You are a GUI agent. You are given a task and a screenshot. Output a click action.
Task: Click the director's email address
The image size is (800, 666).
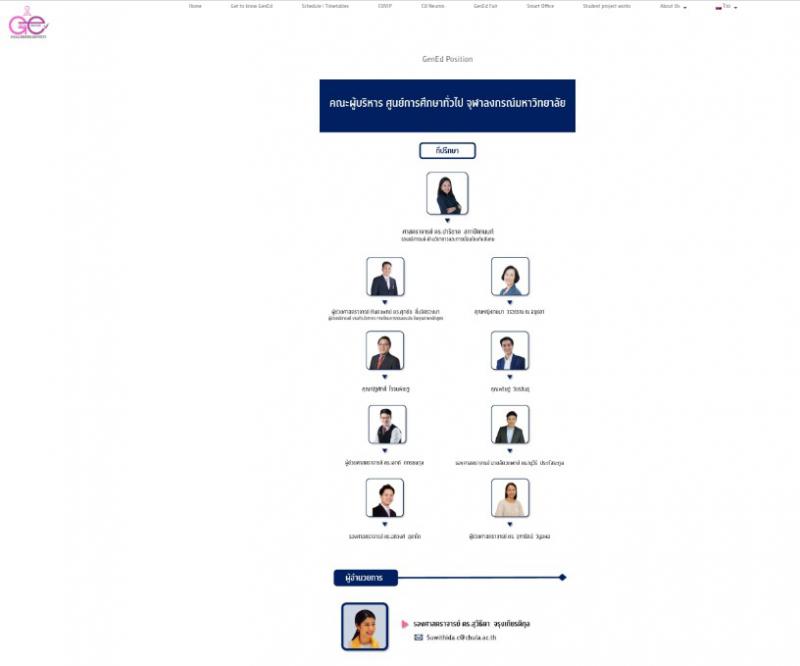tap(460, 636)
